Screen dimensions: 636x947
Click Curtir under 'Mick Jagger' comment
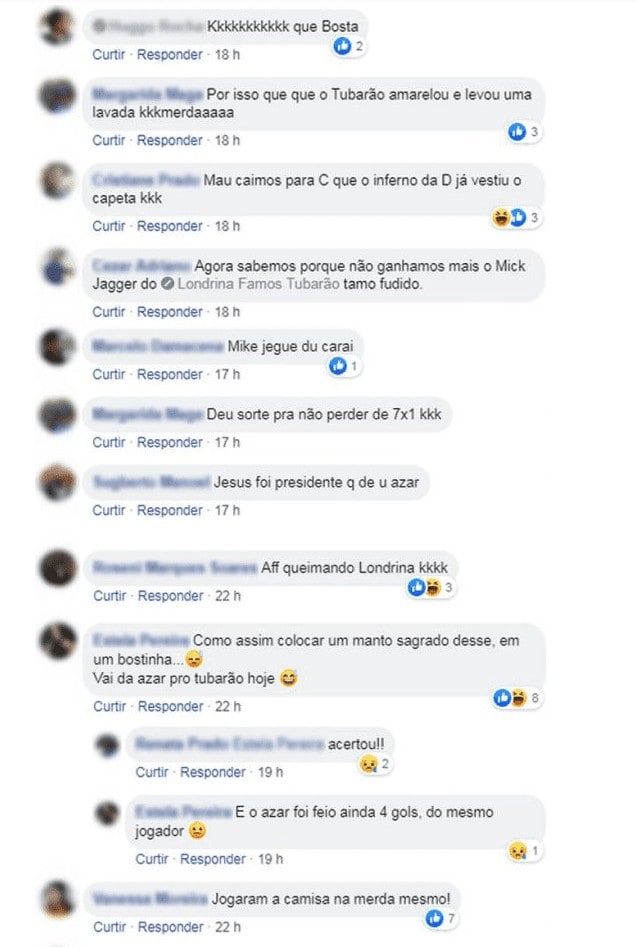coord(109,312)
